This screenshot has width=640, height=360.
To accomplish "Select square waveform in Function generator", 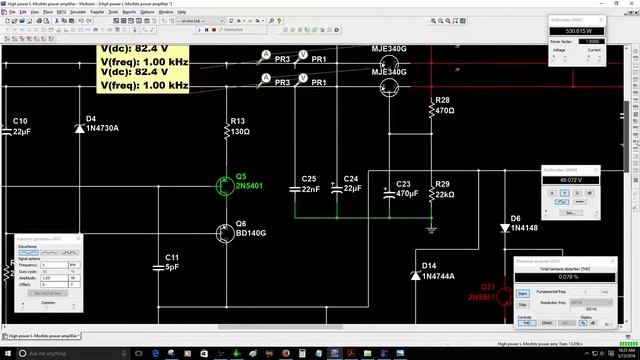I will (69, 253).
